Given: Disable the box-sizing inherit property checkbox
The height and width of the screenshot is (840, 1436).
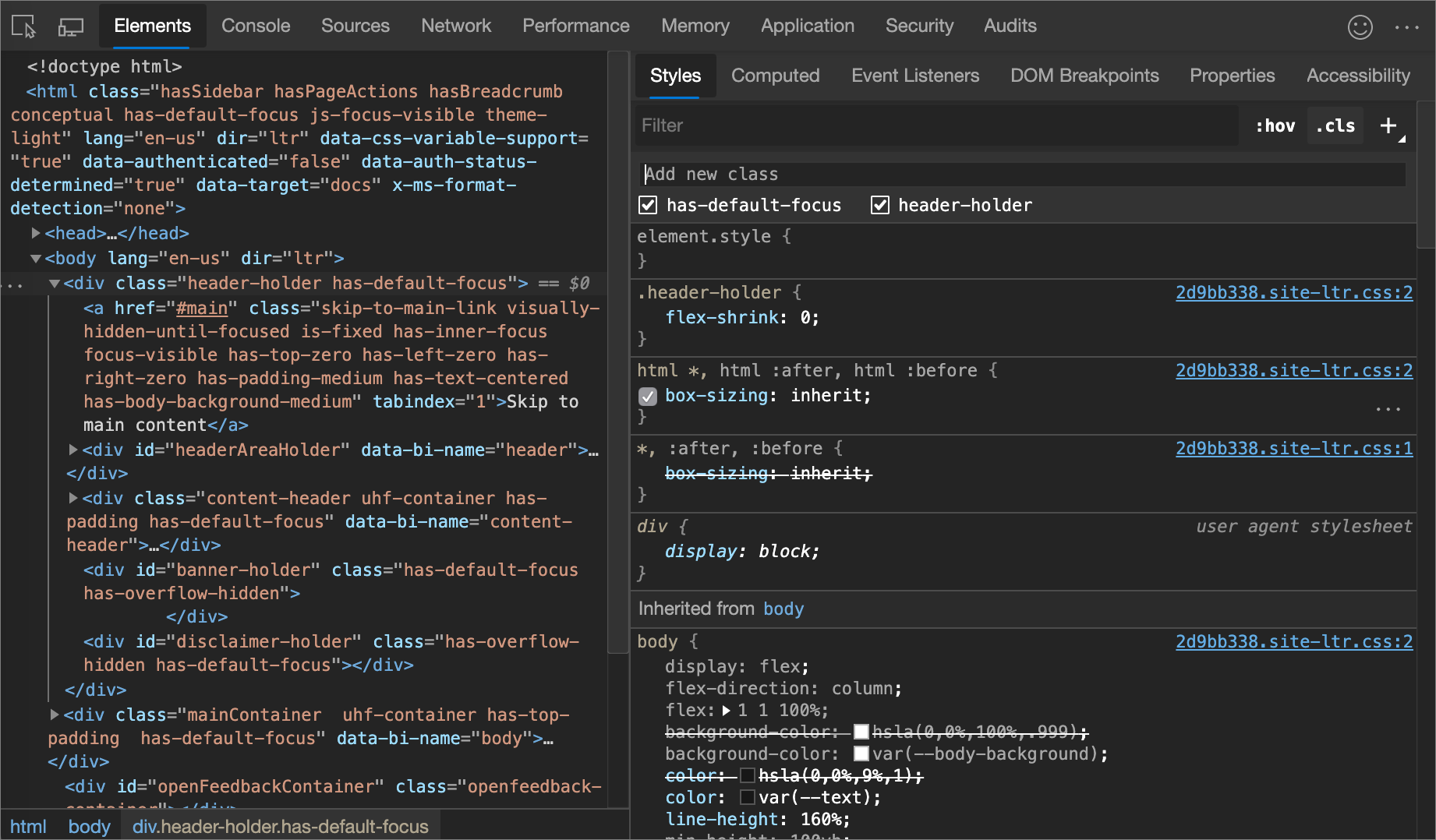Looking at the screenshot, I should pyautogui.click(x=648, y=396).
